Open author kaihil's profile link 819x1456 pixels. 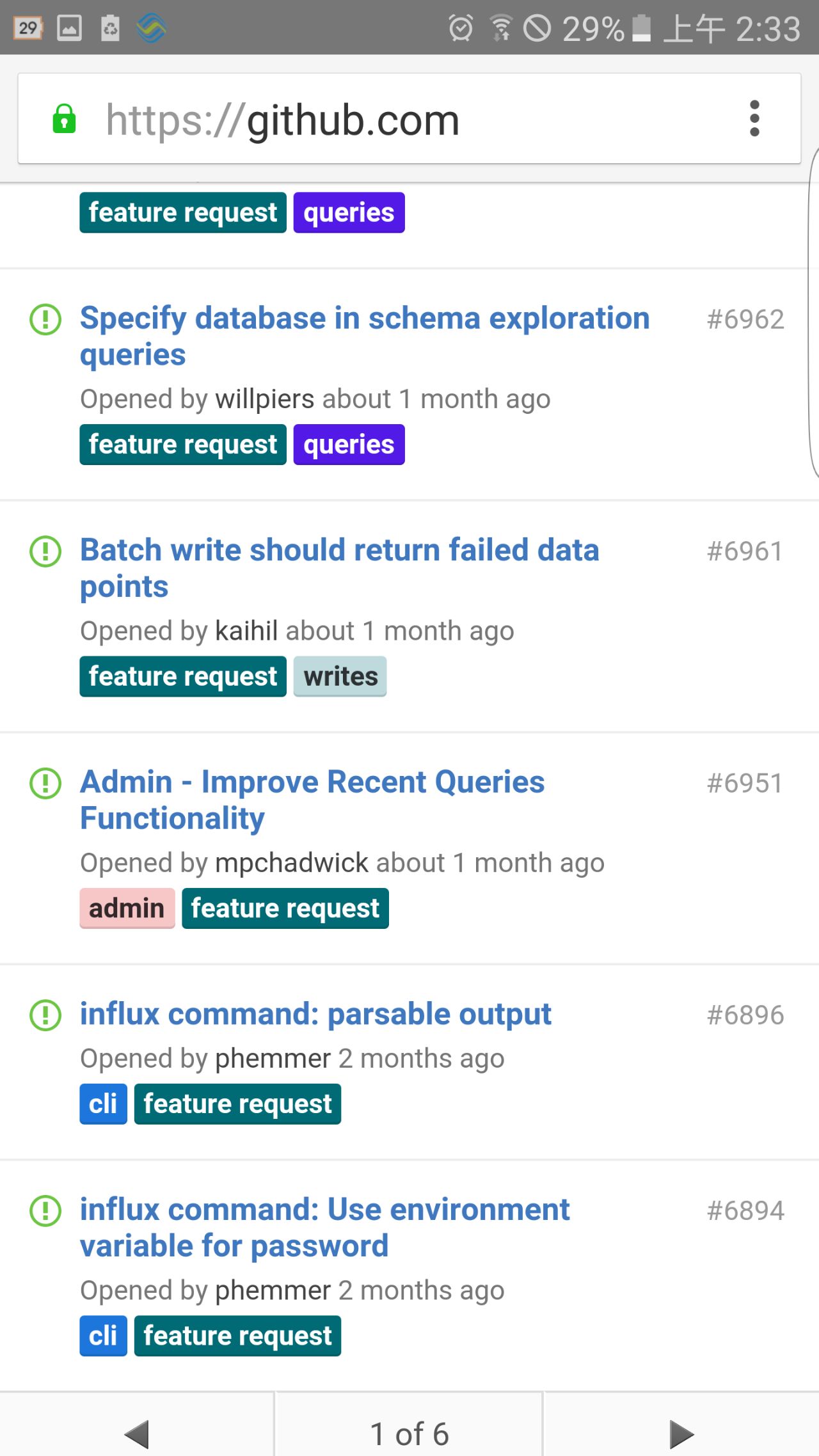pos(246,631)
